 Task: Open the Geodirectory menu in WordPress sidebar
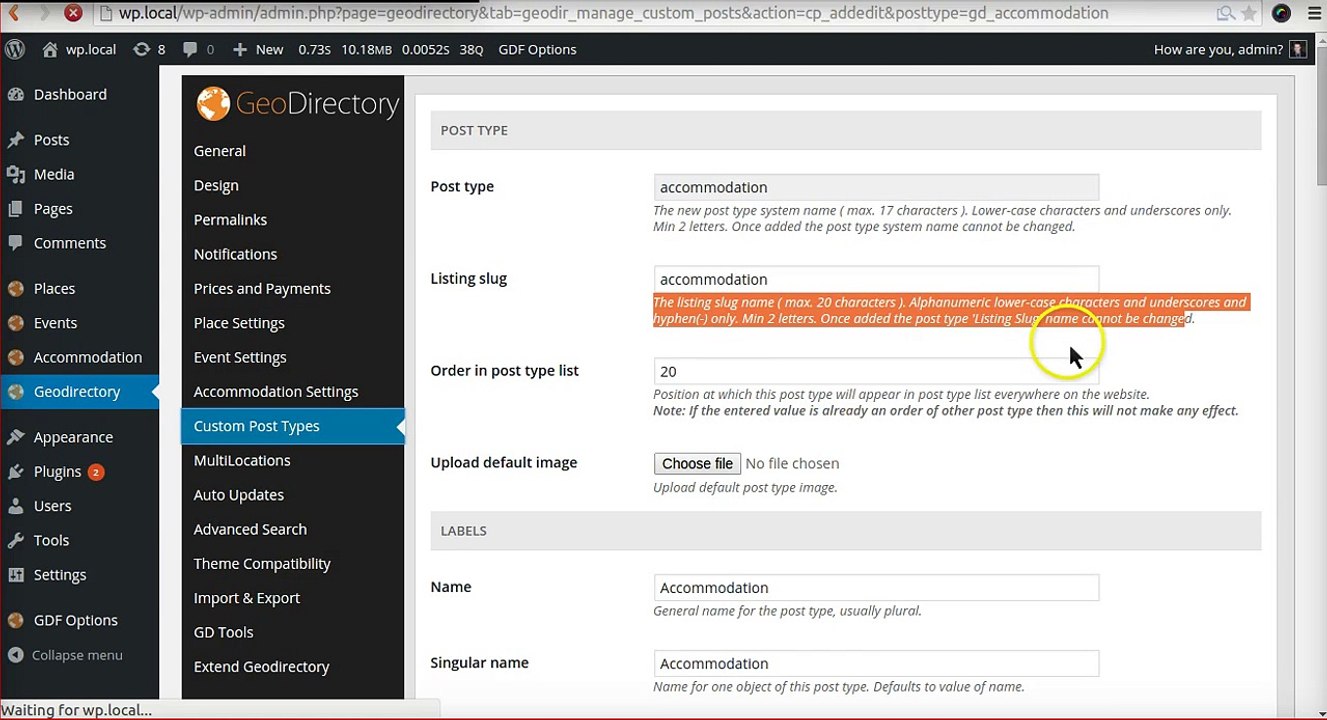79,392
